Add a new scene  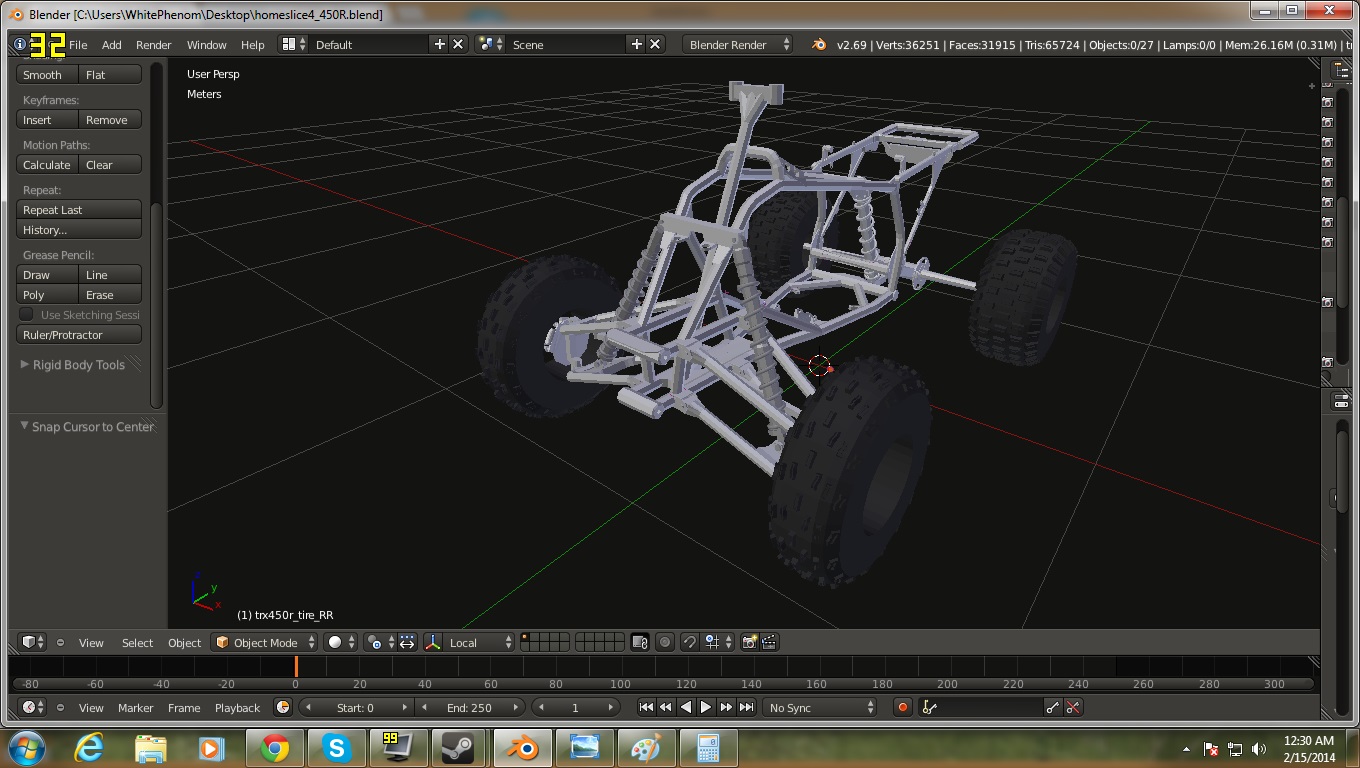click(636, 44)
